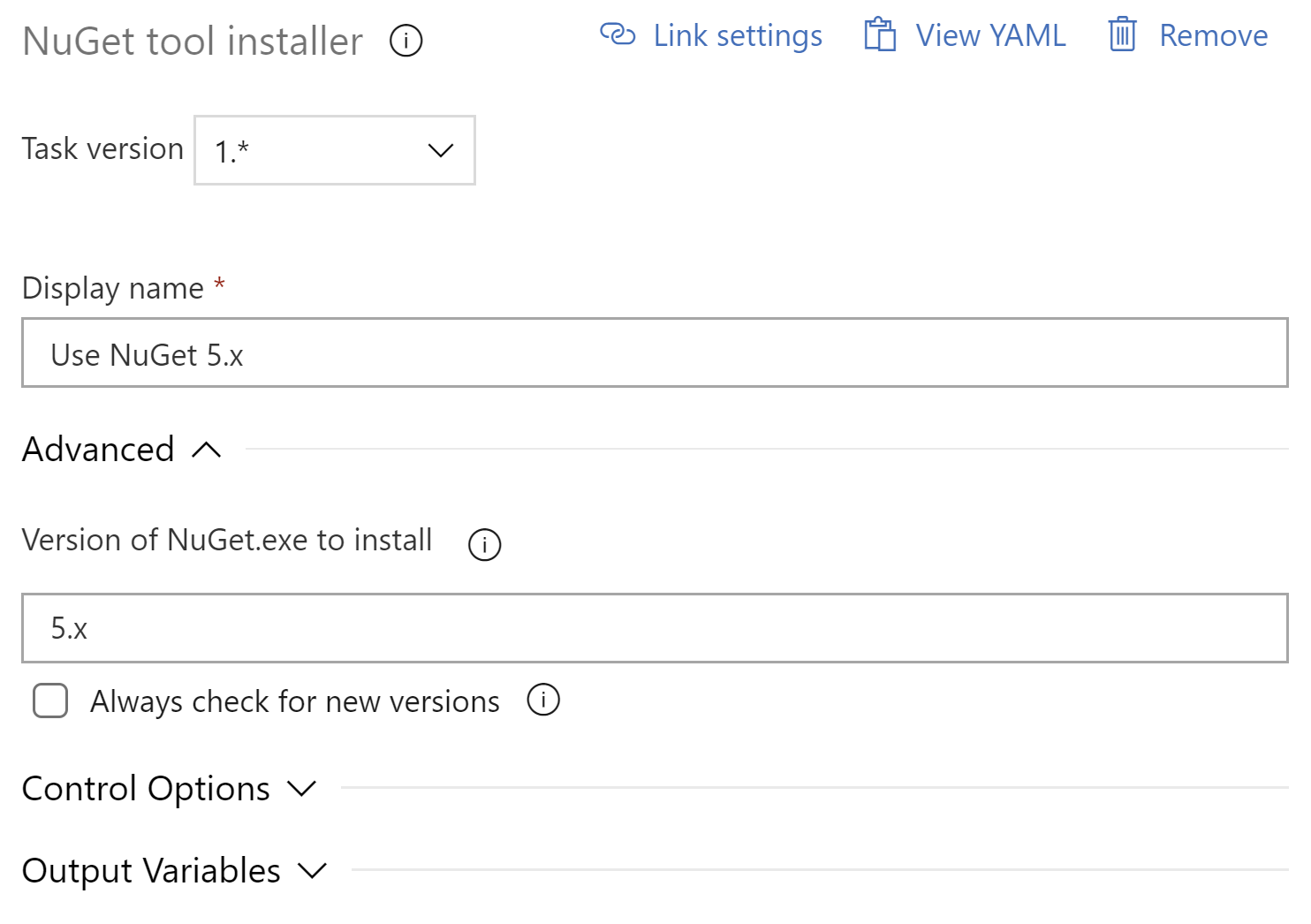Viewport: 1311px width, 924px height.
Task: Click the info icon beside "Always check for new versions"
Action: pos(544,701)
